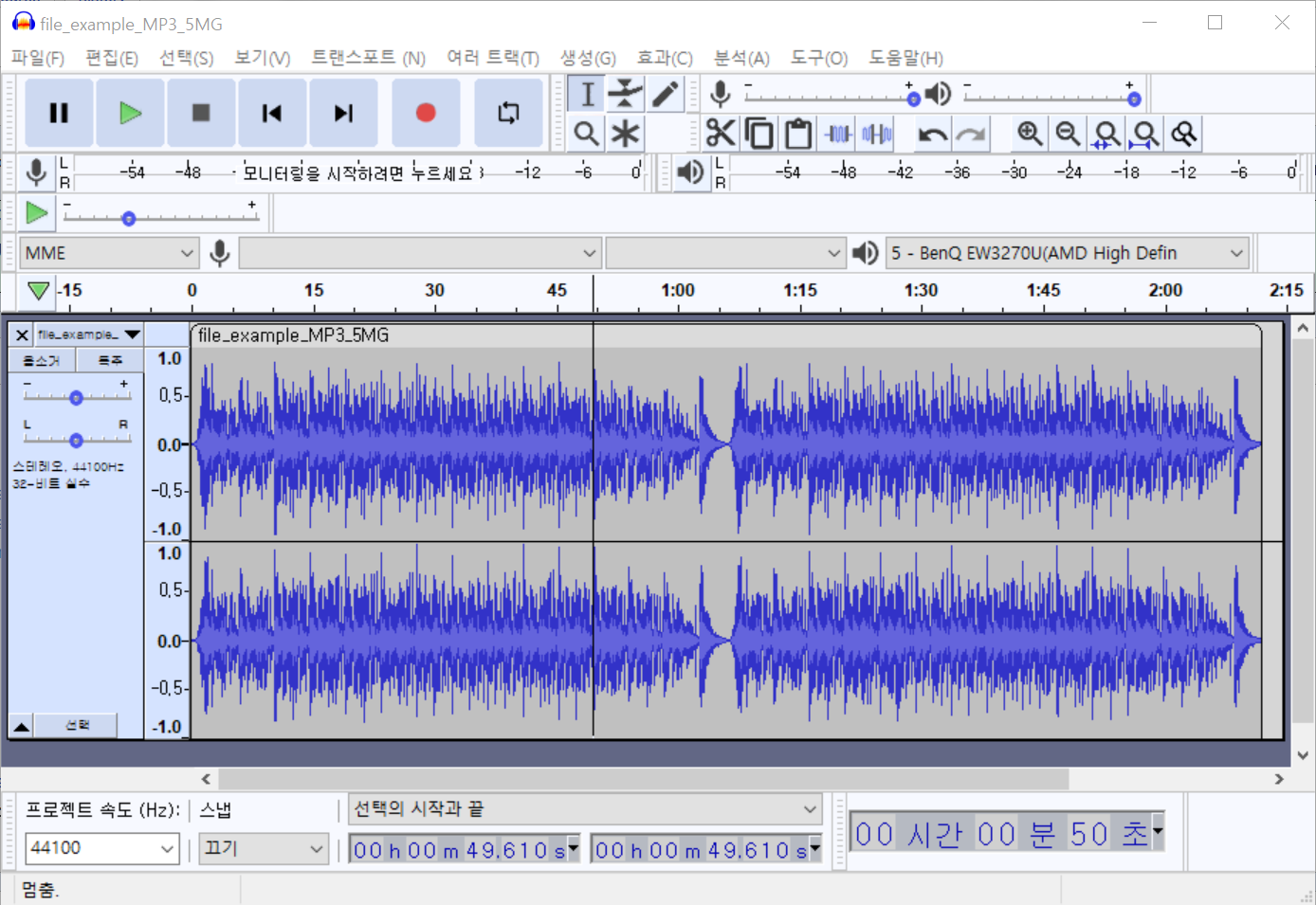Viewport: 1316px width, 905px height.
Task: Click the Redo arrow icon
Action: 971,134
